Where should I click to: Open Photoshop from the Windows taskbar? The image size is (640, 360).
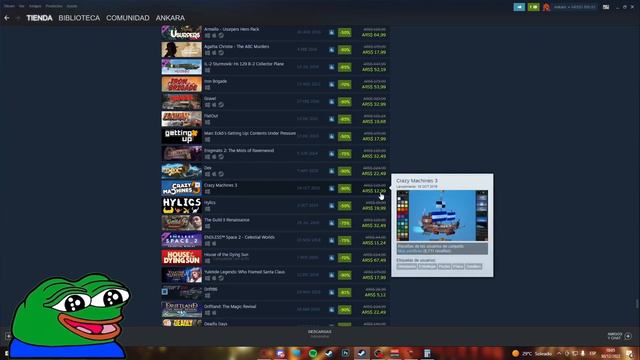[x=345, y=353]
